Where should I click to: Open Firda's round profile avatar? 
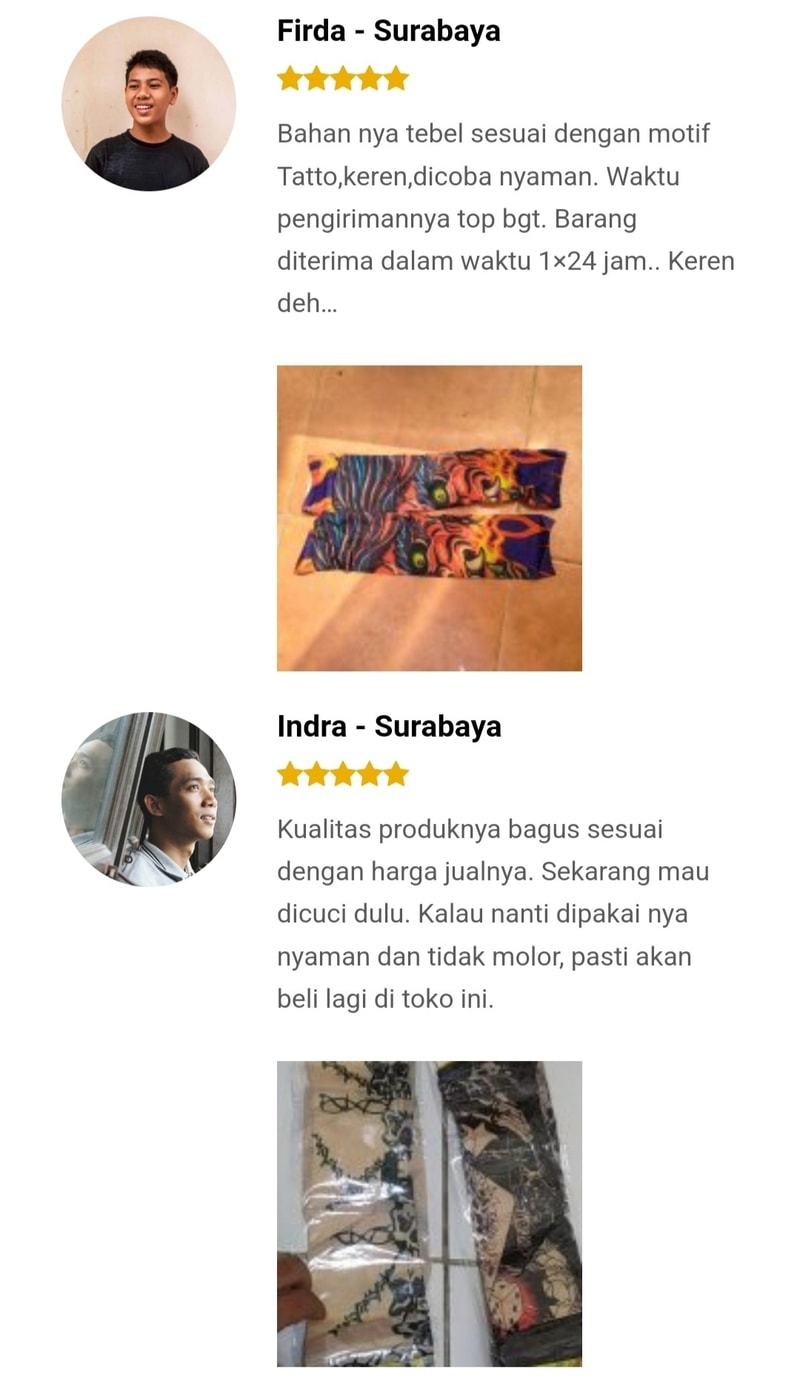pos(149,103)
